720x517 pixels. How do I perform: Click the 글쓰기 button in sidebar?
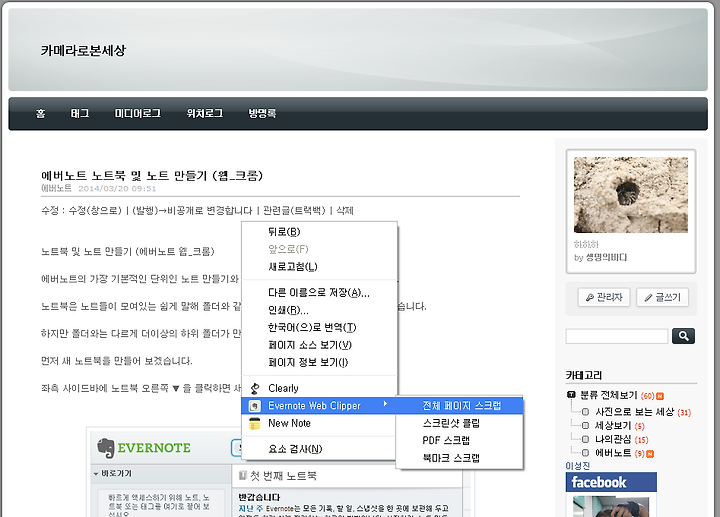pos(662,298)
